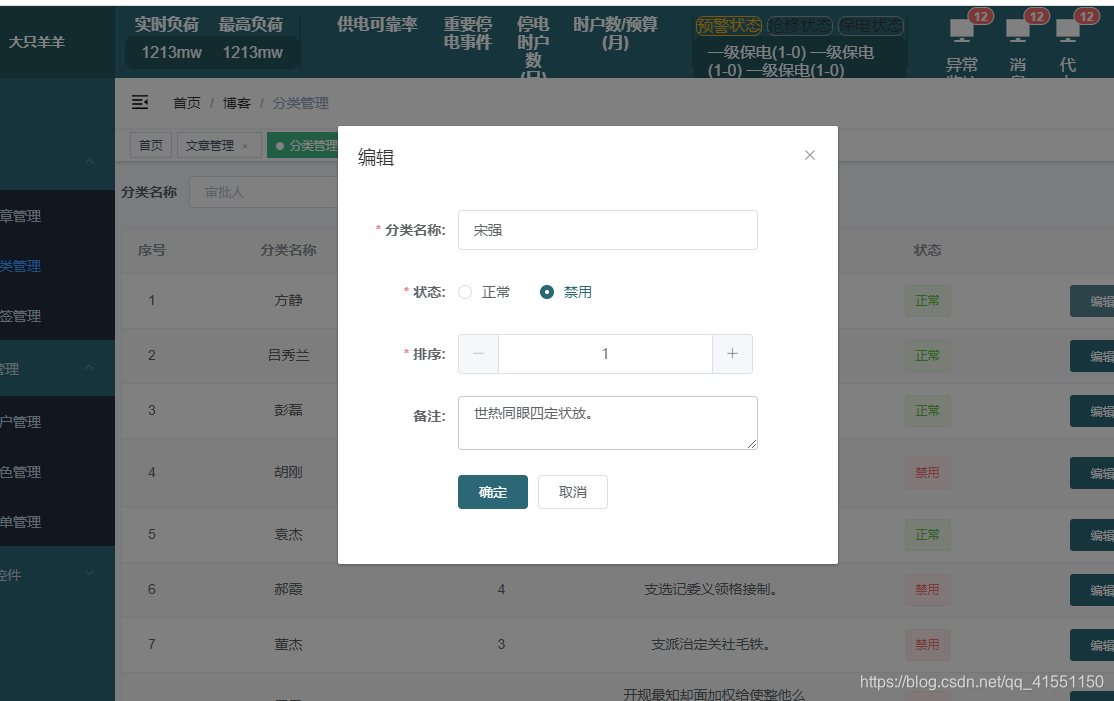Select the 正常 status radio button

[464, 291]
